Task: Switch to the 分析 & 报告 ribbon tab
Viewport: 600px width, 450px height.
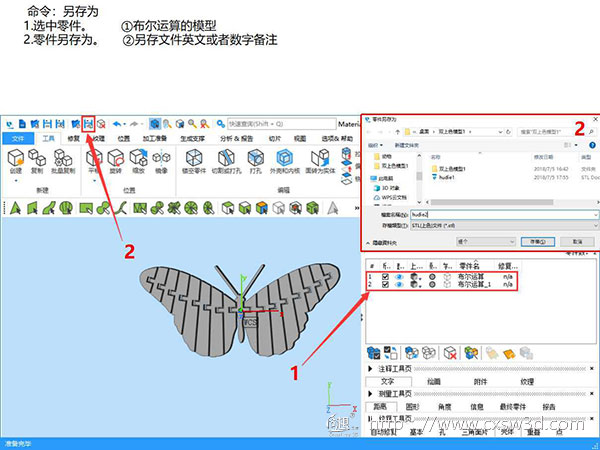Action: pyautogui.click(x=232, y=138)
